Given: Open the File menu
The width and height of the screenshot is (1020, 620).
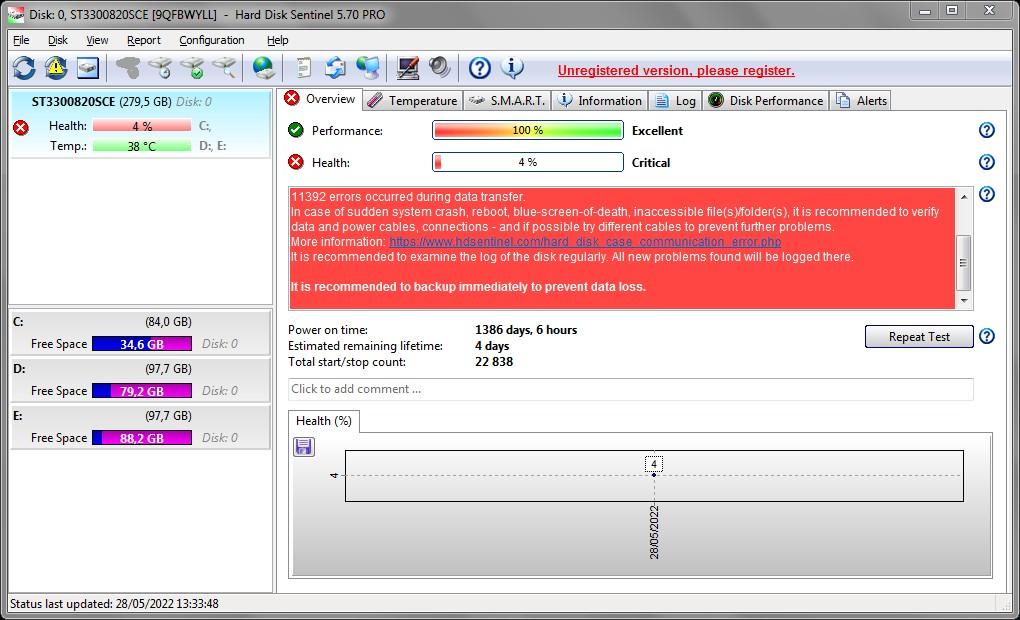Looking at the screenshot, I should point(21,40).
